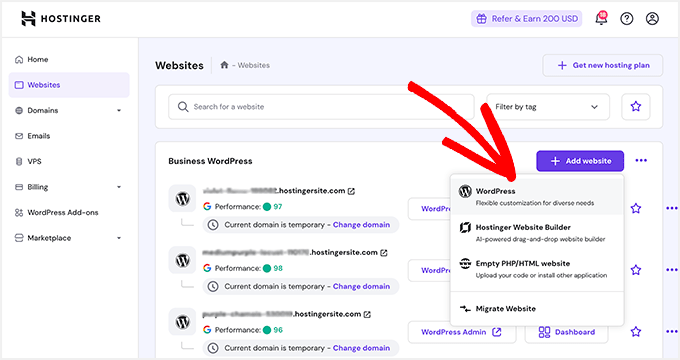The width and height of the screenshot is (680, 360).
Task: Open the help question mark icon
Action: [627, 19]
